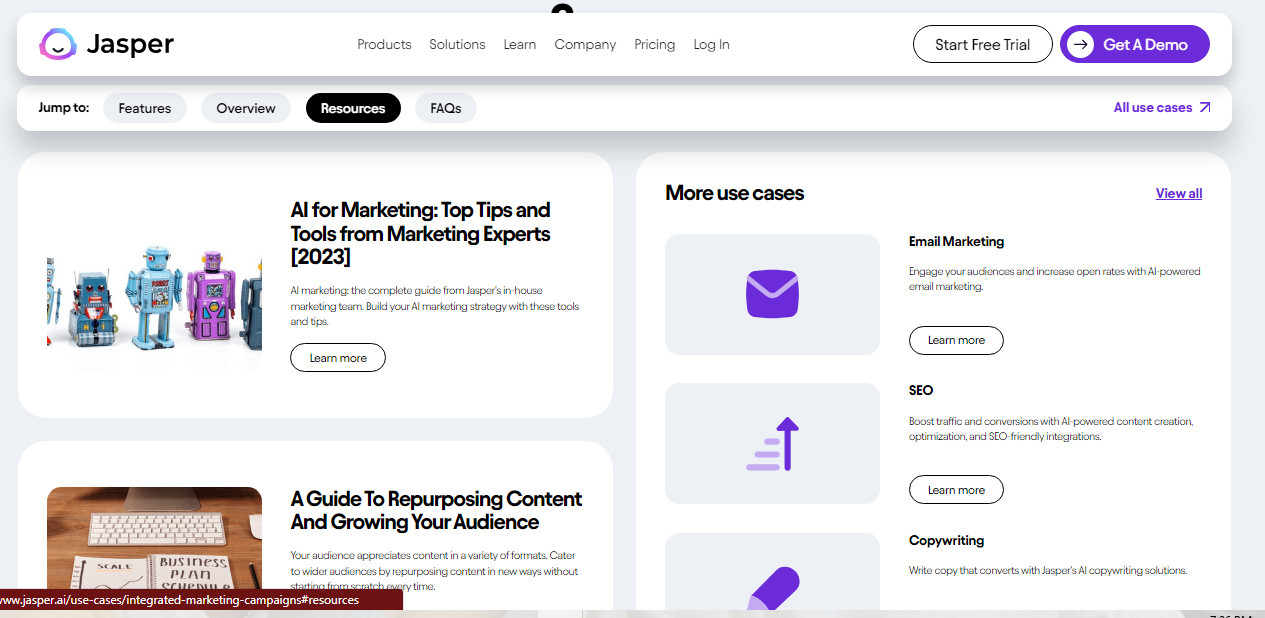Open A Guide To Repurposing Content title
The image size is (1265, 618).
click(x=436, y=510)
